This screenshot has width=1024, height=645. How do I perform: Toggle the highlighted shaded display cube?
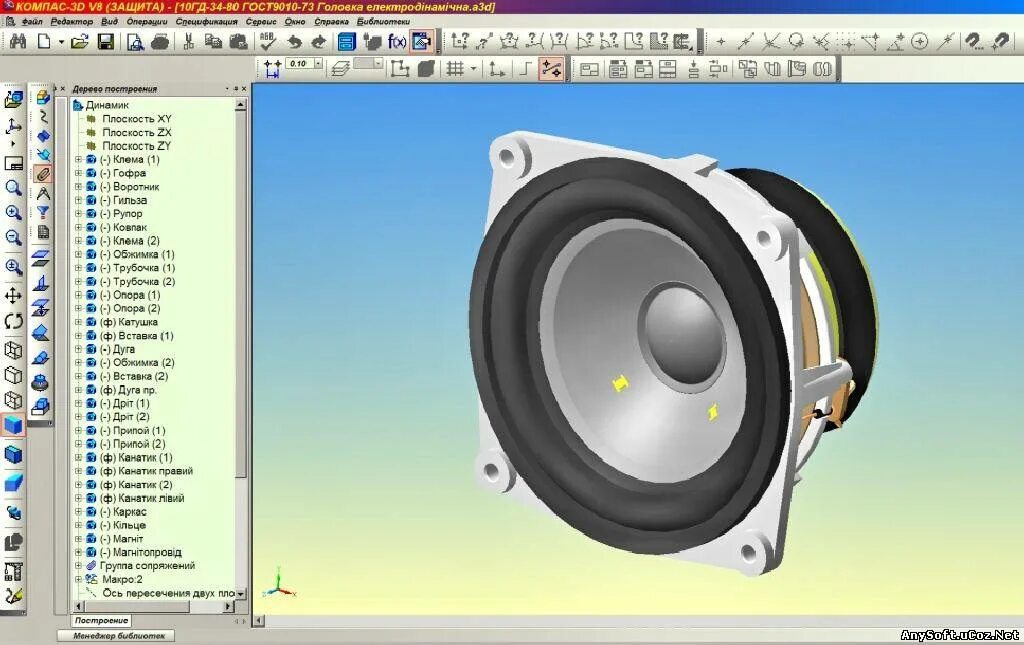click(13, 425)
